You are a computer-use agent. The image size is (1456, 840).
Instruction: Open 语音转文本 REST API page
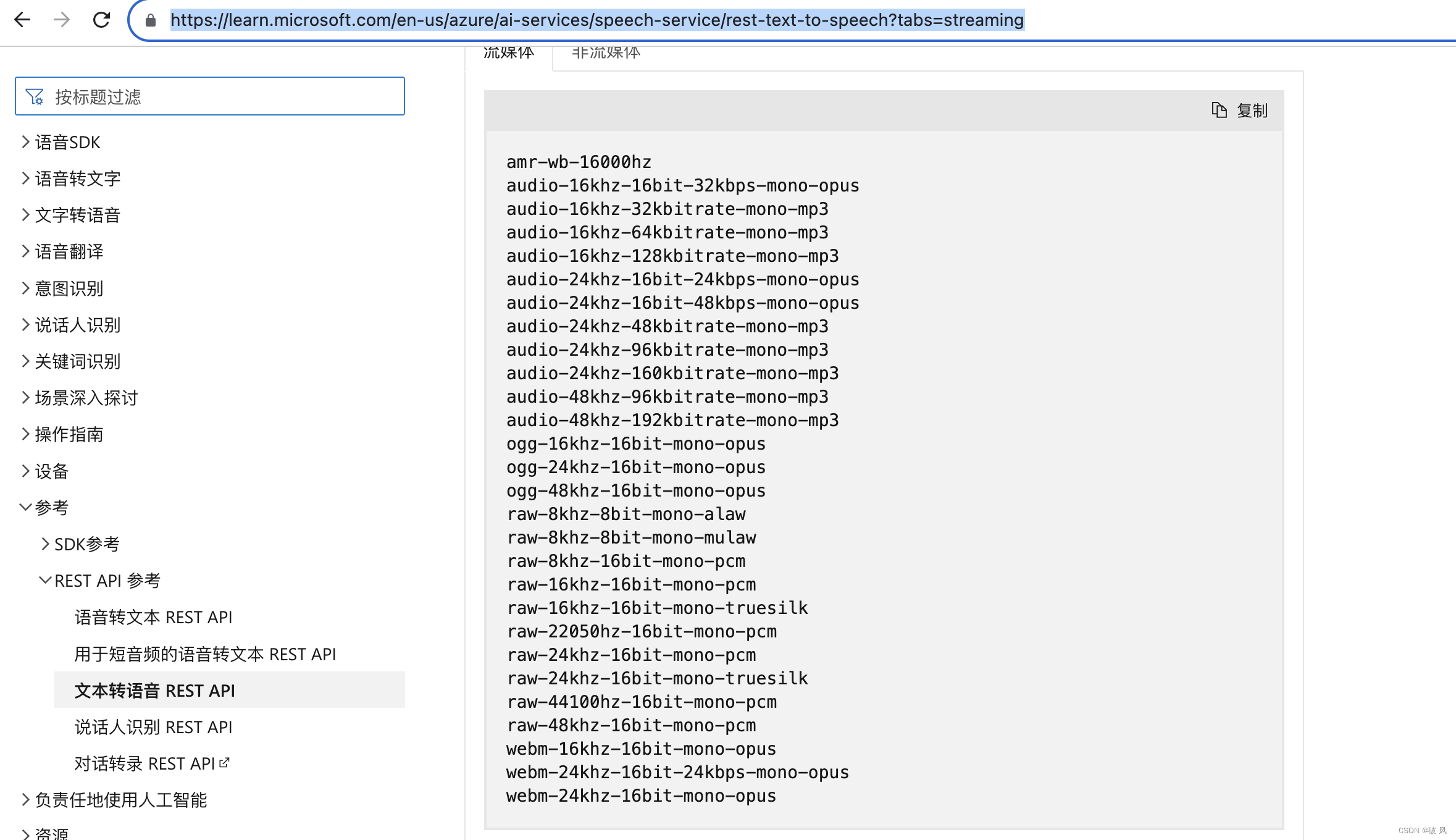pyautogui.click(x=153, y=617)
